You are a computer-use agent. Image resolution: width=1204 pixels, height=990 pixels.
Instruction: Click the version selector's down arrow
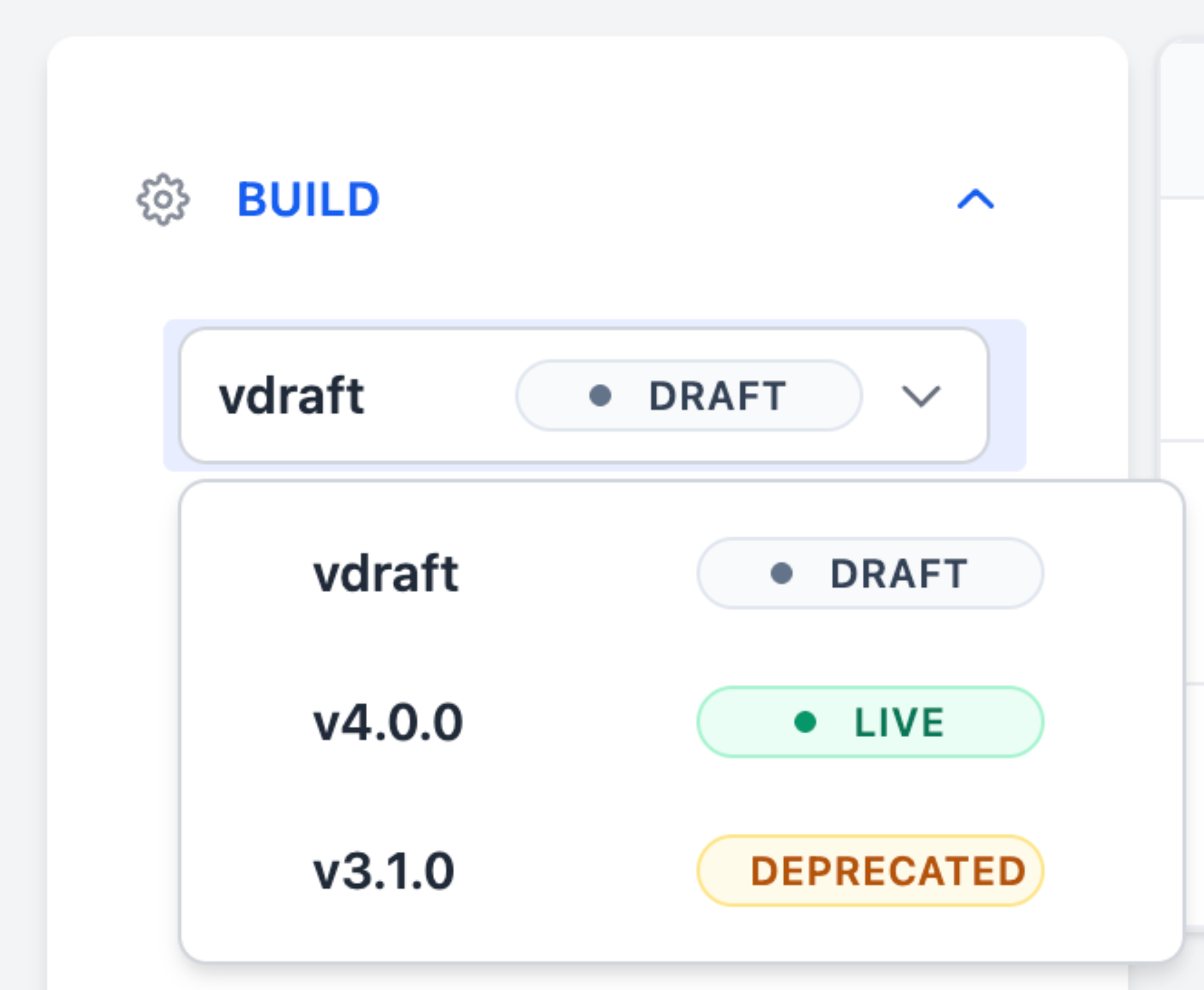tap(921, 396)
